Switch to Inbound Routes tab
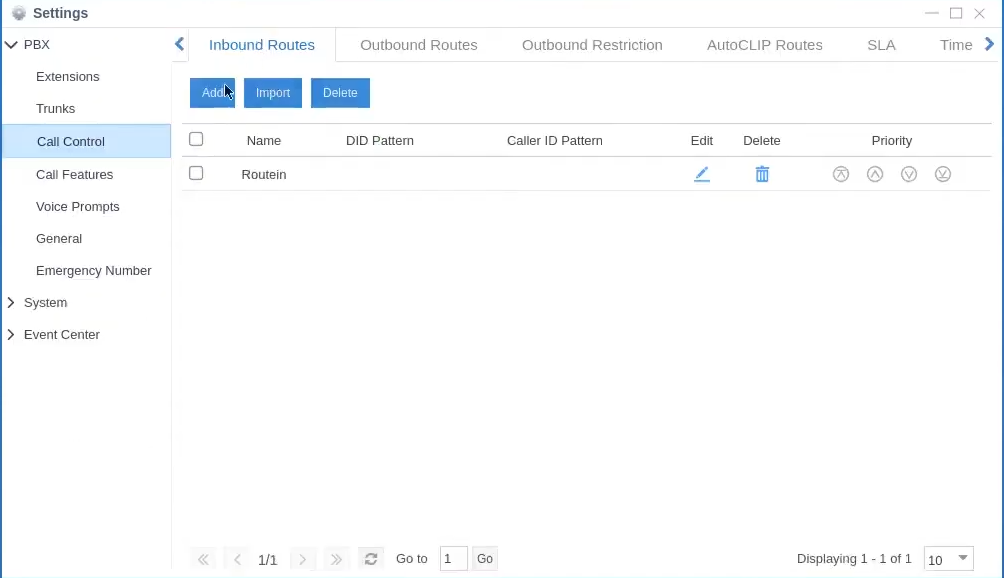The image size is (1004, 578). tap(262, 45)
